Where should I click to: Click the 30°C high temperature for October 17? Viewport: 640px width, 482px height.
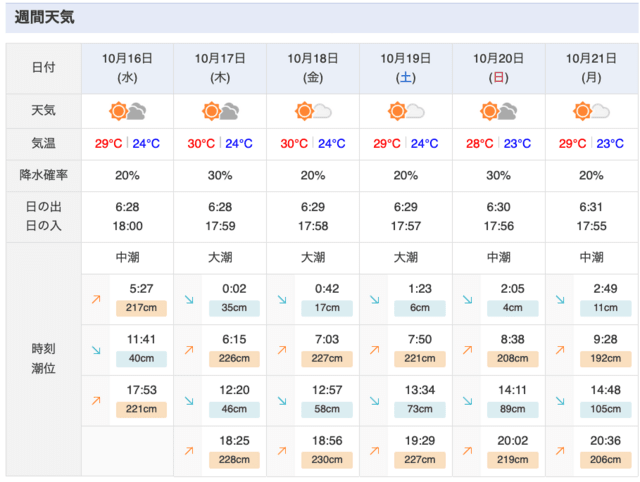201,144
